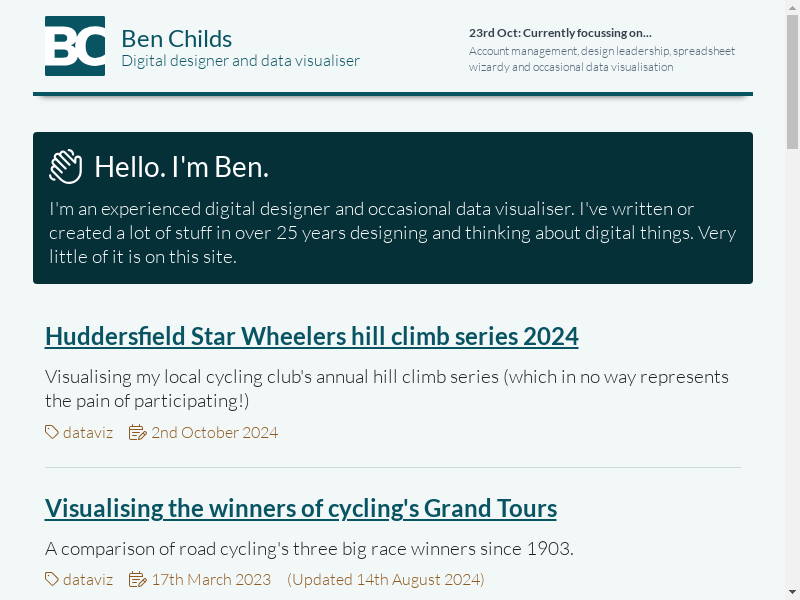Click the Updated 14th August 2024 note

click(x=385, y=579)
